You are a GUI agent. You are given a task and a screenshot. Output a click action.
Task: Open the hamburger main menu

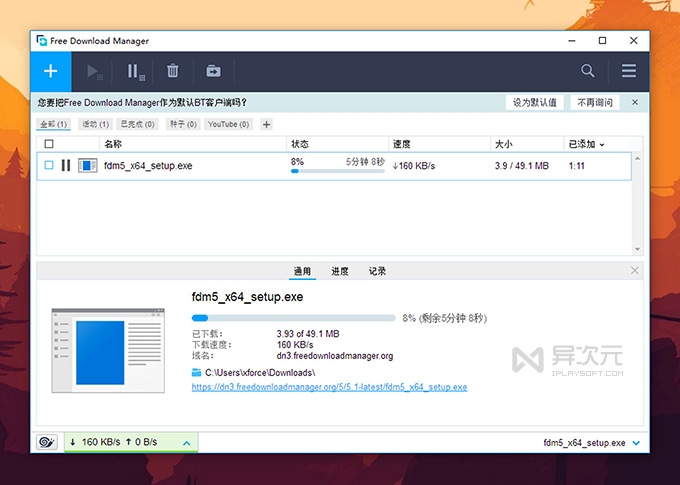tap(629, 71)
